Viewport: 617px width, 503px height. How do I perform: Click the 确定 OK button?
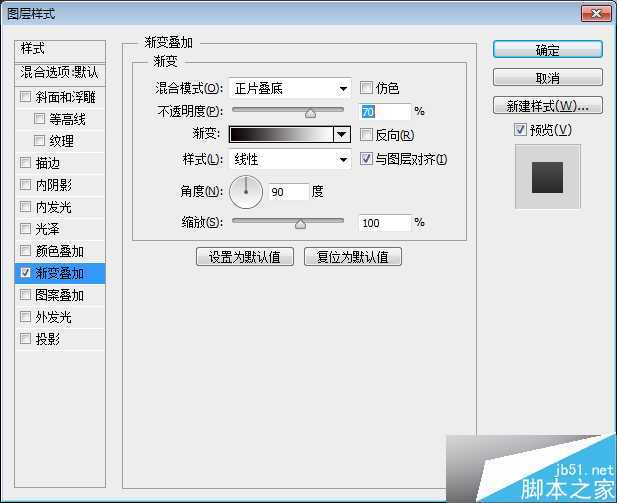coord(547,50)
